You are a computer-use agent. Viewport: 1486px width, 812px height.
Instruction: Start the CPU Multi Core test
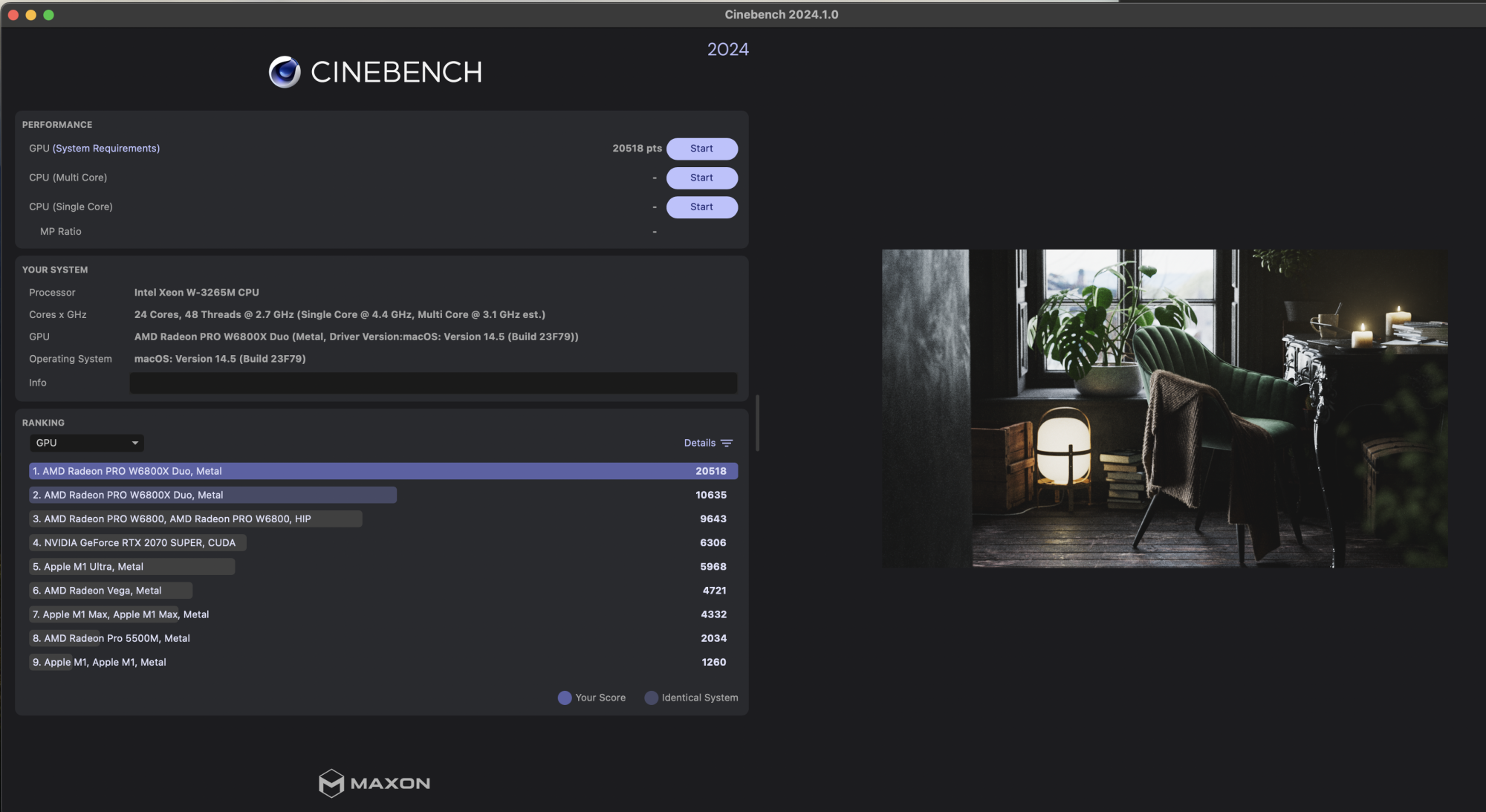point(701,178)
